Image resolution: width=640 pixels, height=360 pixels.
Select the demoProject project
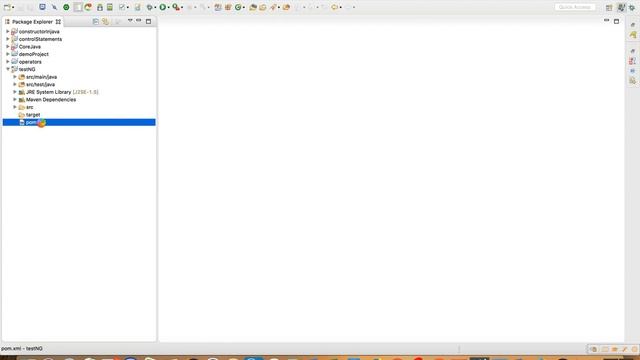pyautogui.click(x=33, y=54)
